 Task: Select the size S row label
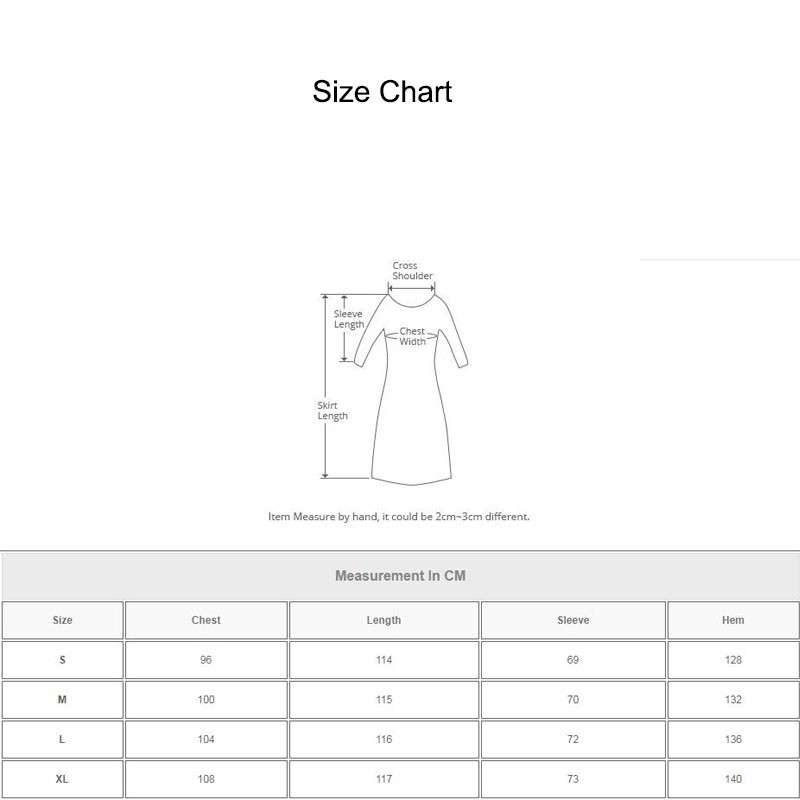click(x=62, y=660)
